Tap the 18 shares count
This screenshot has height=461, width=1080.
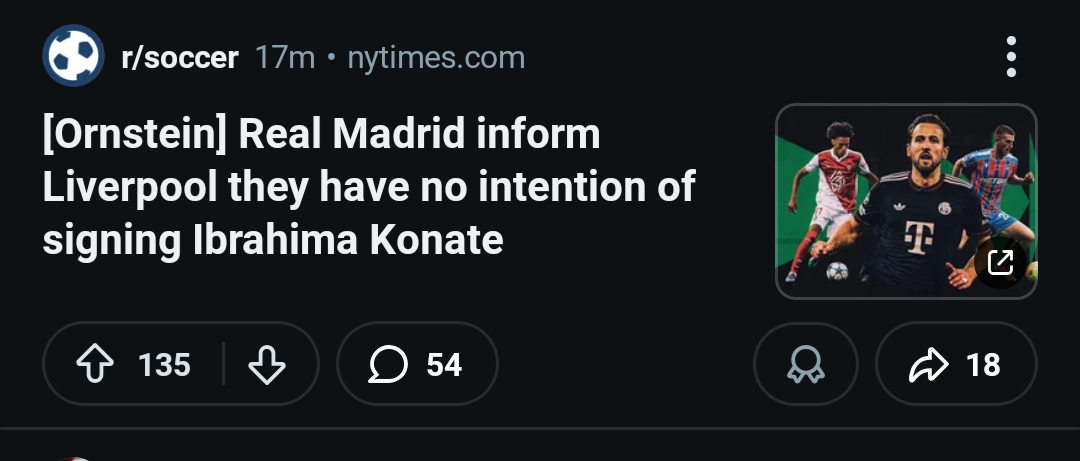(983, 365)
